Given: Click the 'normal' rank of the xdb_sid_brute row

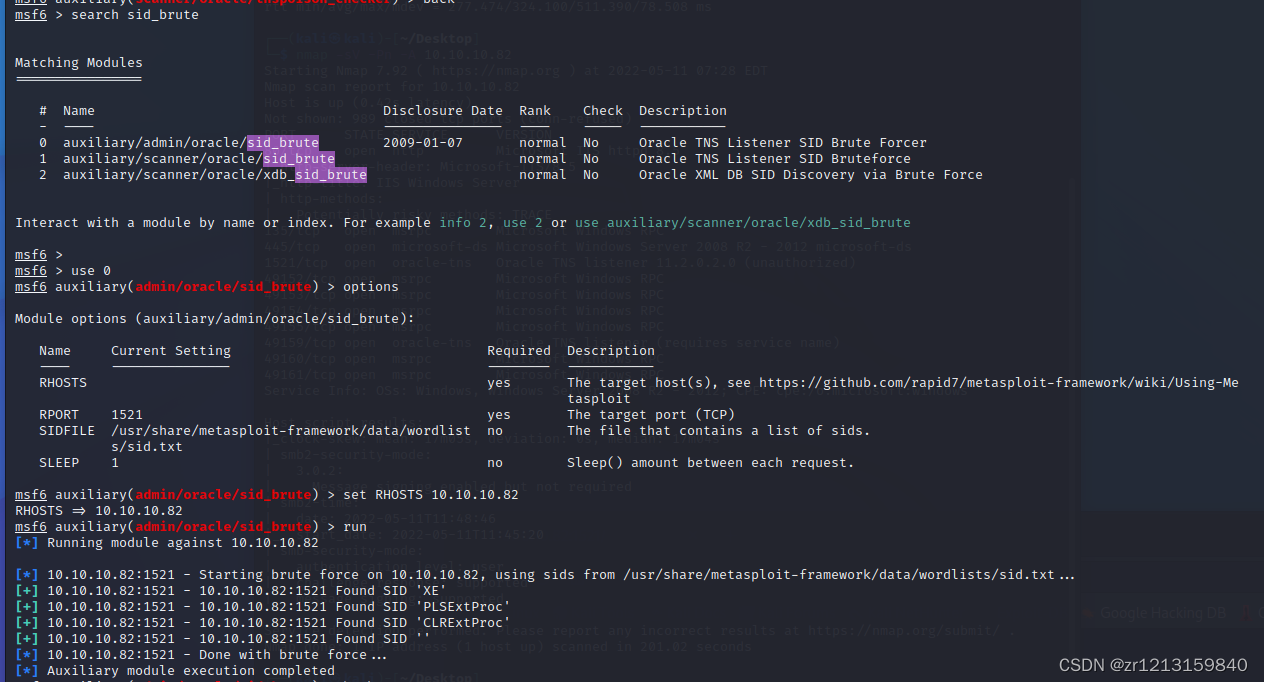Looking at the screenshot, I should (x=543, y=175).
